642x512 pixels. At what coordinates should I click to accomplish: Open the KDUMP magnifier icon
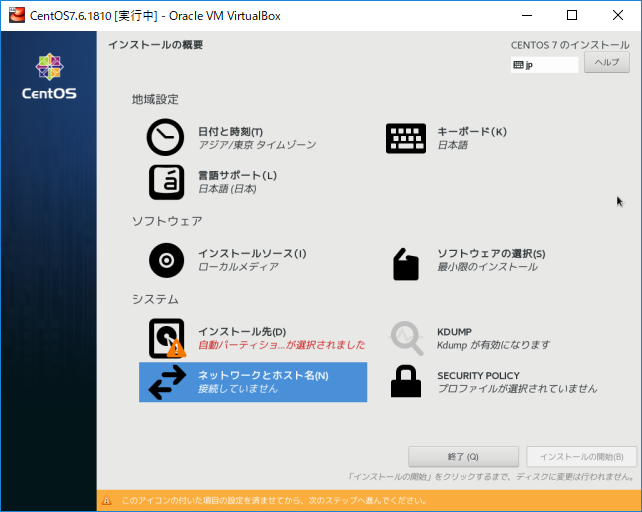coord(406,338)
